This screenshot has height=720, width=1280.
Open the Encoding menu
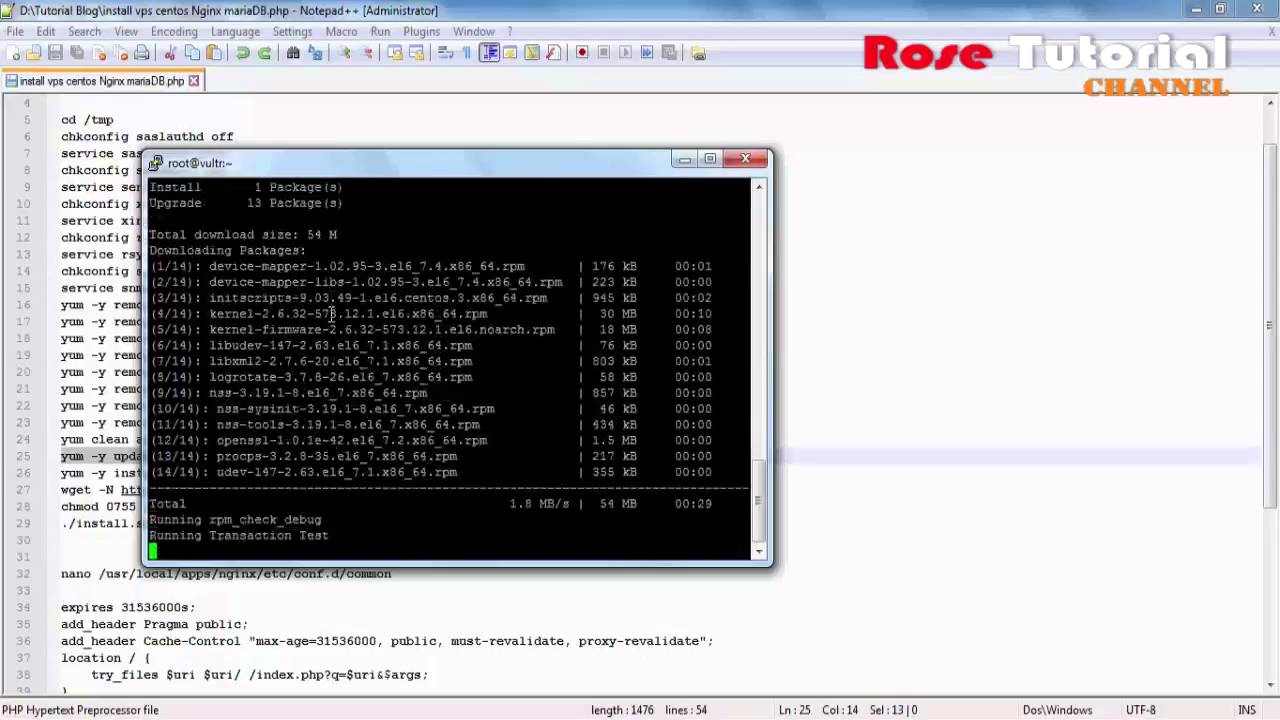point(174,31)
